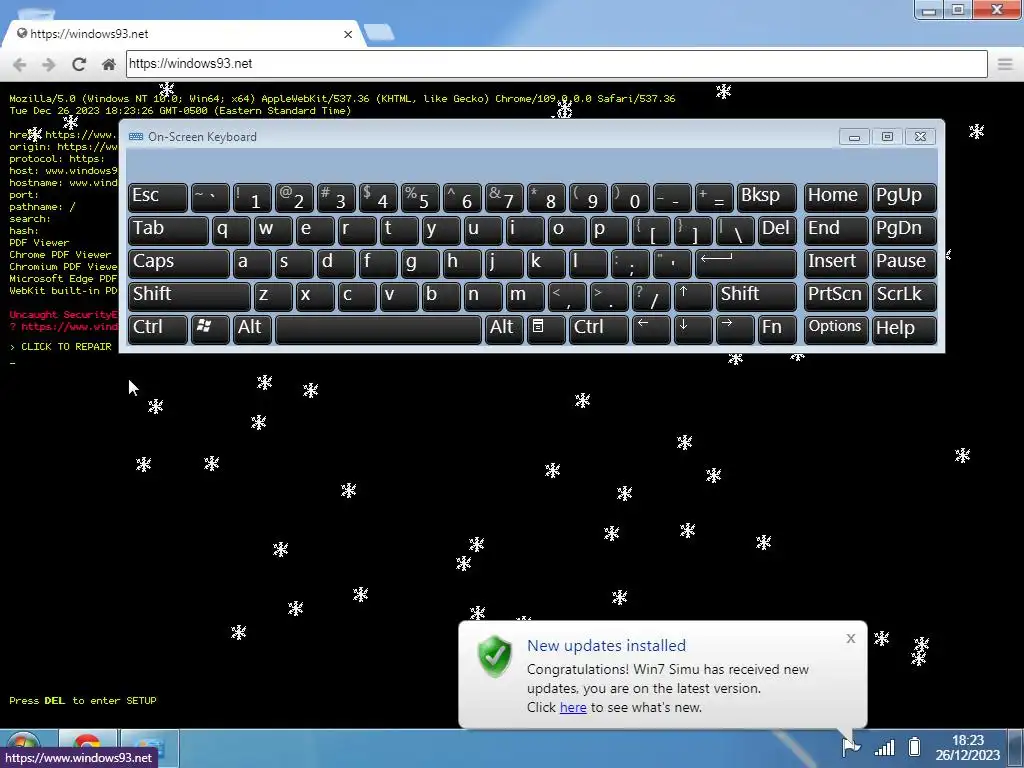Click the PgUp key
This screenshot has height=768, width=1024.
coord(904,197)
